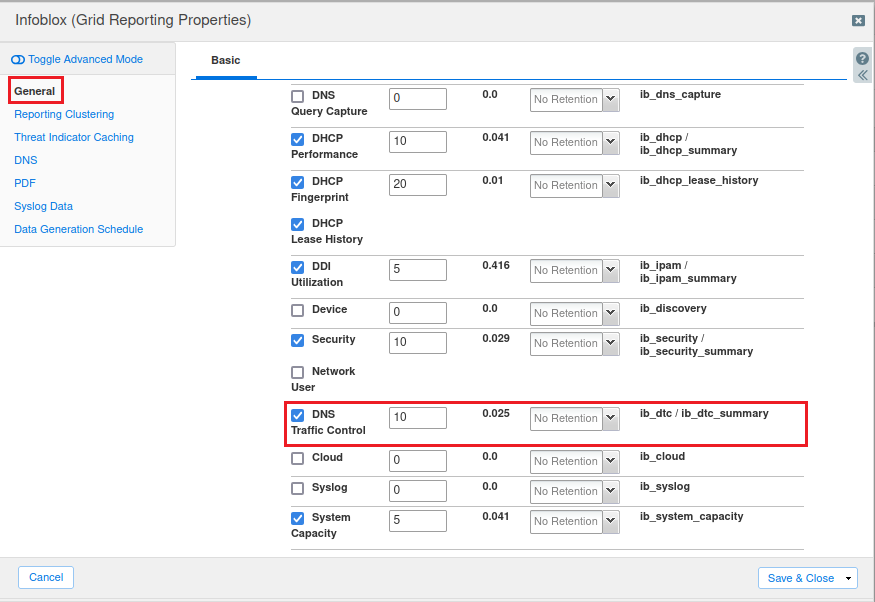Switch to the Basic tab
This screenshot has width=875, height=602.
pyautogui.click(x=225, y=61)
